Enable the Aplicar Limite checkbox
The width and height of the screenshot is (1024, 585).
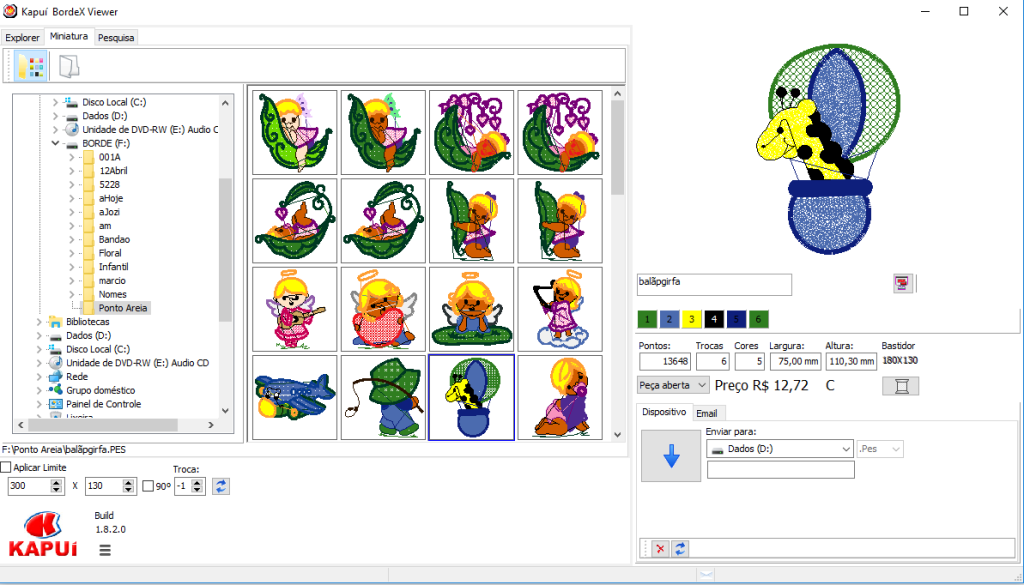[x=6, y=467]
